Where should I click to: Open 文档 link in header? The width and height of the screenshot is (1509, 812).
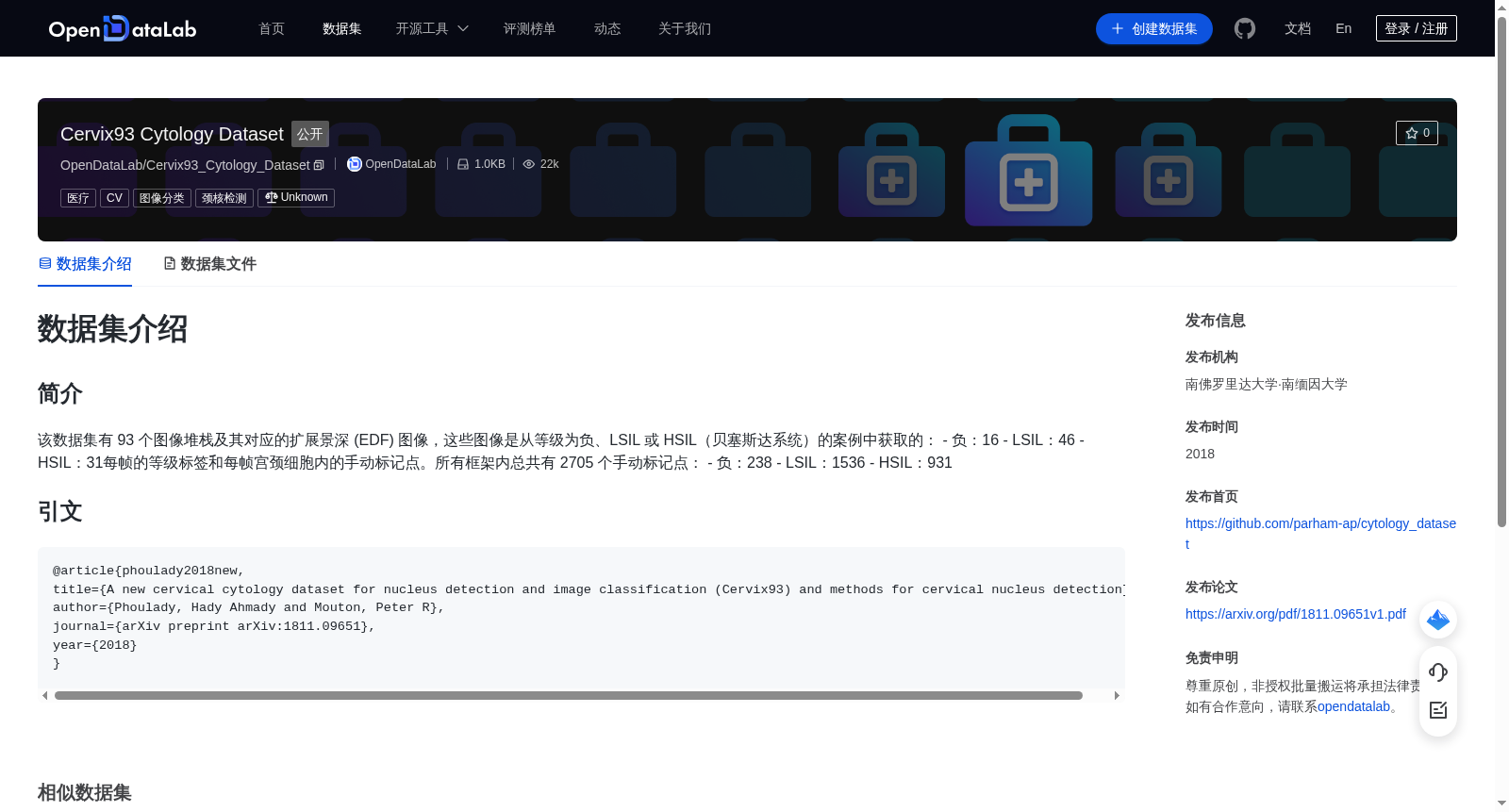coord(1298,28)
